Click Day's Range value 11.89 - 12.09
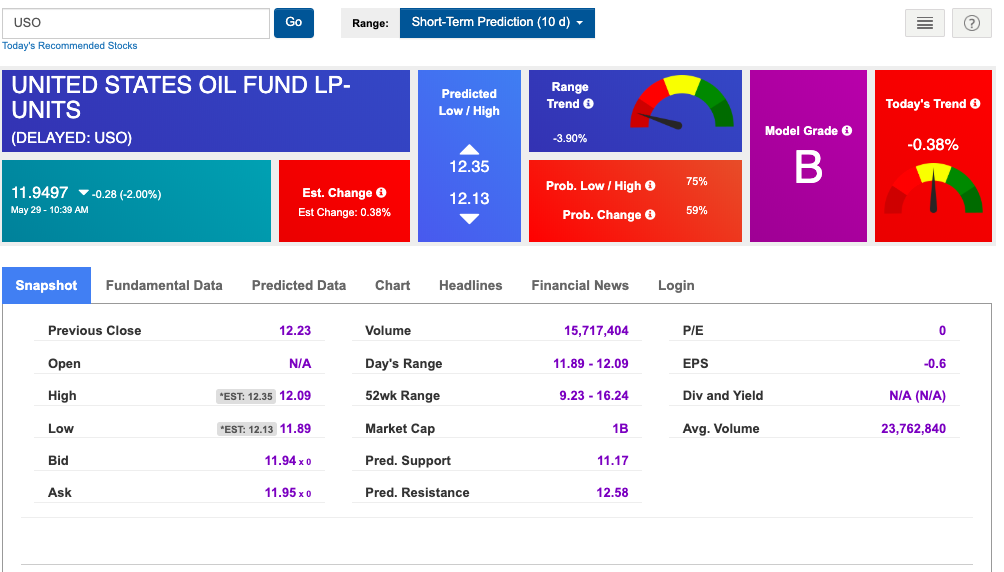The height and width of the screenshot is (572, 1004). click(x=591, y=363)
